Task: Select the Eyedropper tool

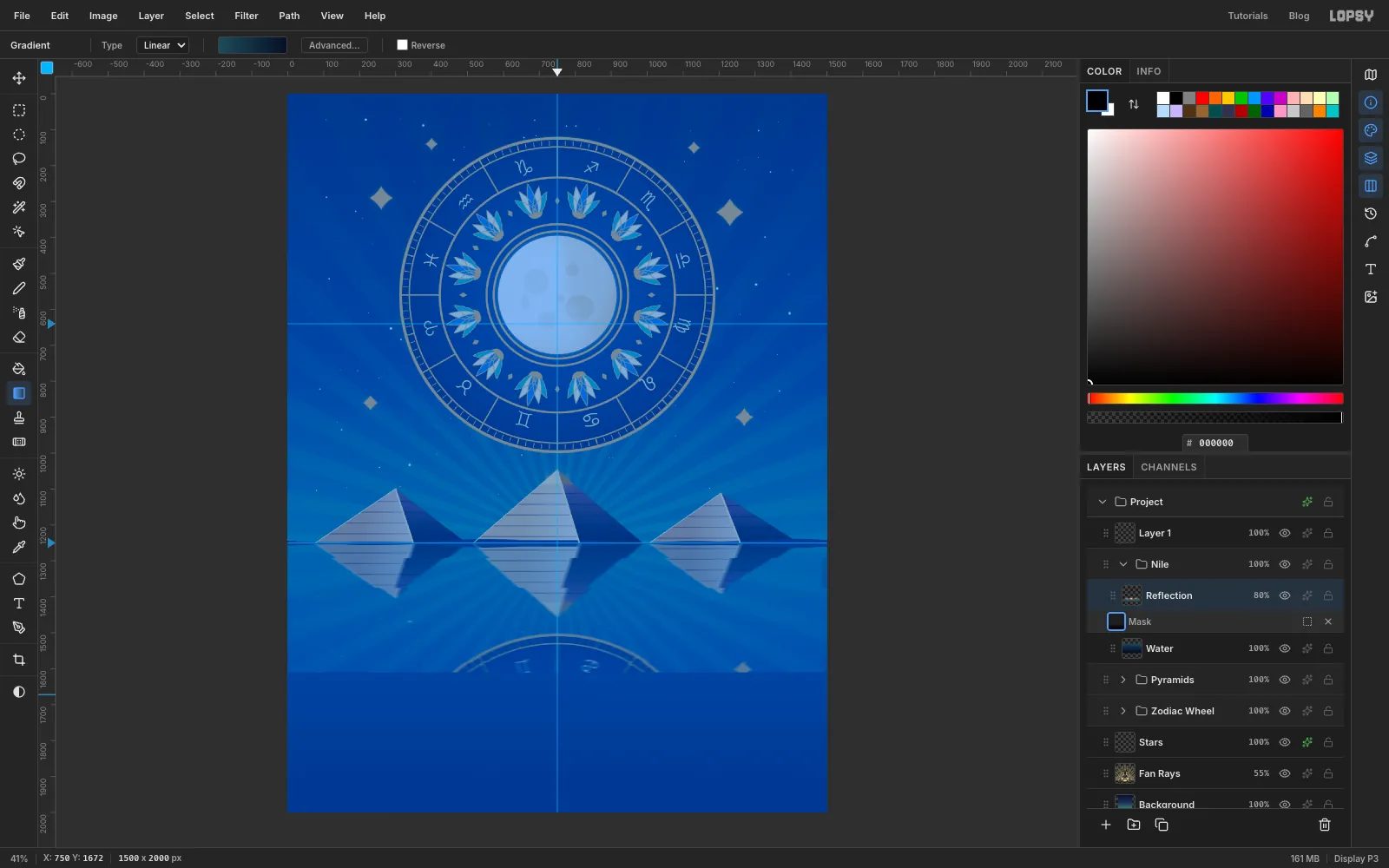Action: 19,547
